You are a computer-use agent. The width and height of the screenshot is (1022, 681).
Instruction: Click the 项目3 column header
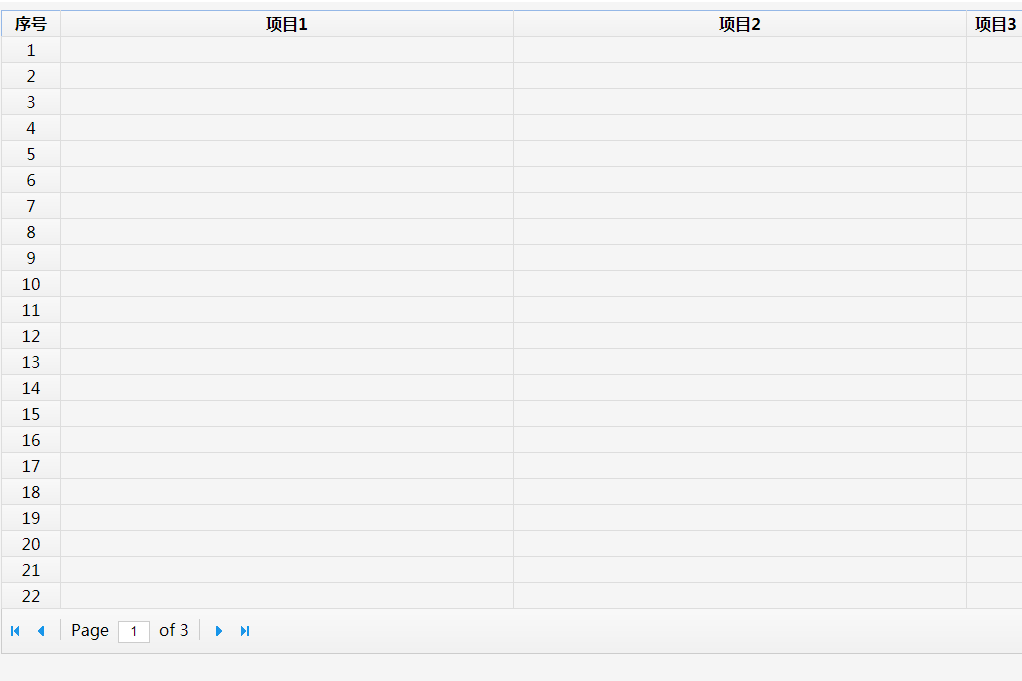pyautogui.click(x=995, y=24)
